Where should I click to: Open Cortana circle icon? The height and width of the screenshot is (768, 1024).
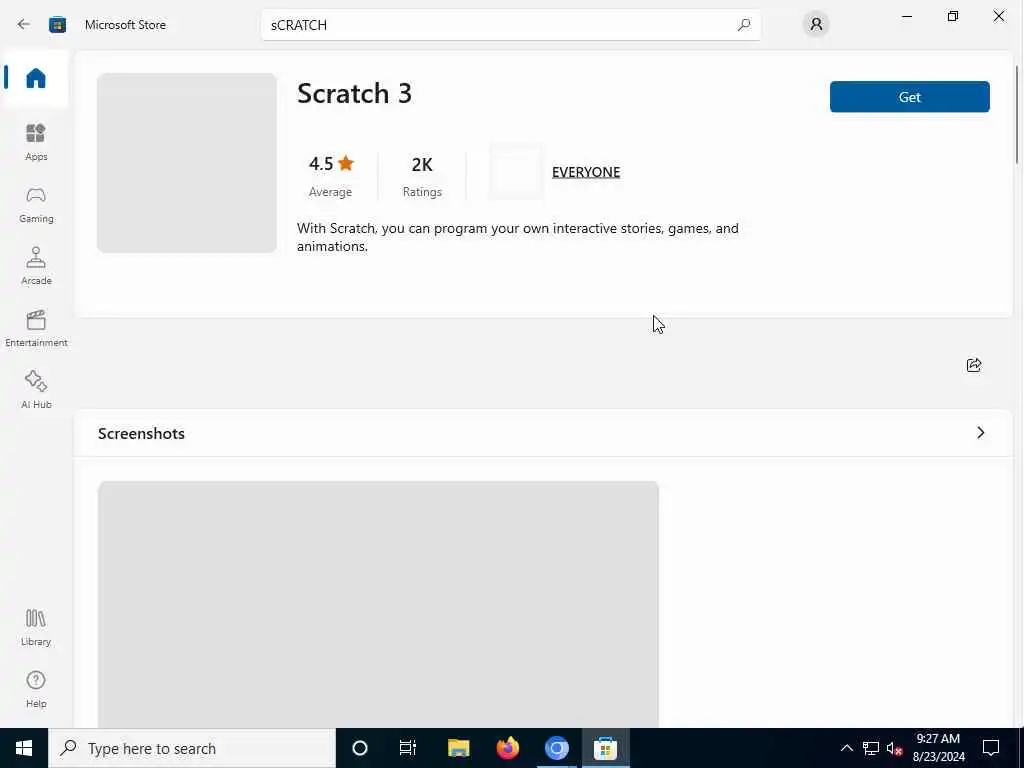pyautogui.click(x=360, y=748)
